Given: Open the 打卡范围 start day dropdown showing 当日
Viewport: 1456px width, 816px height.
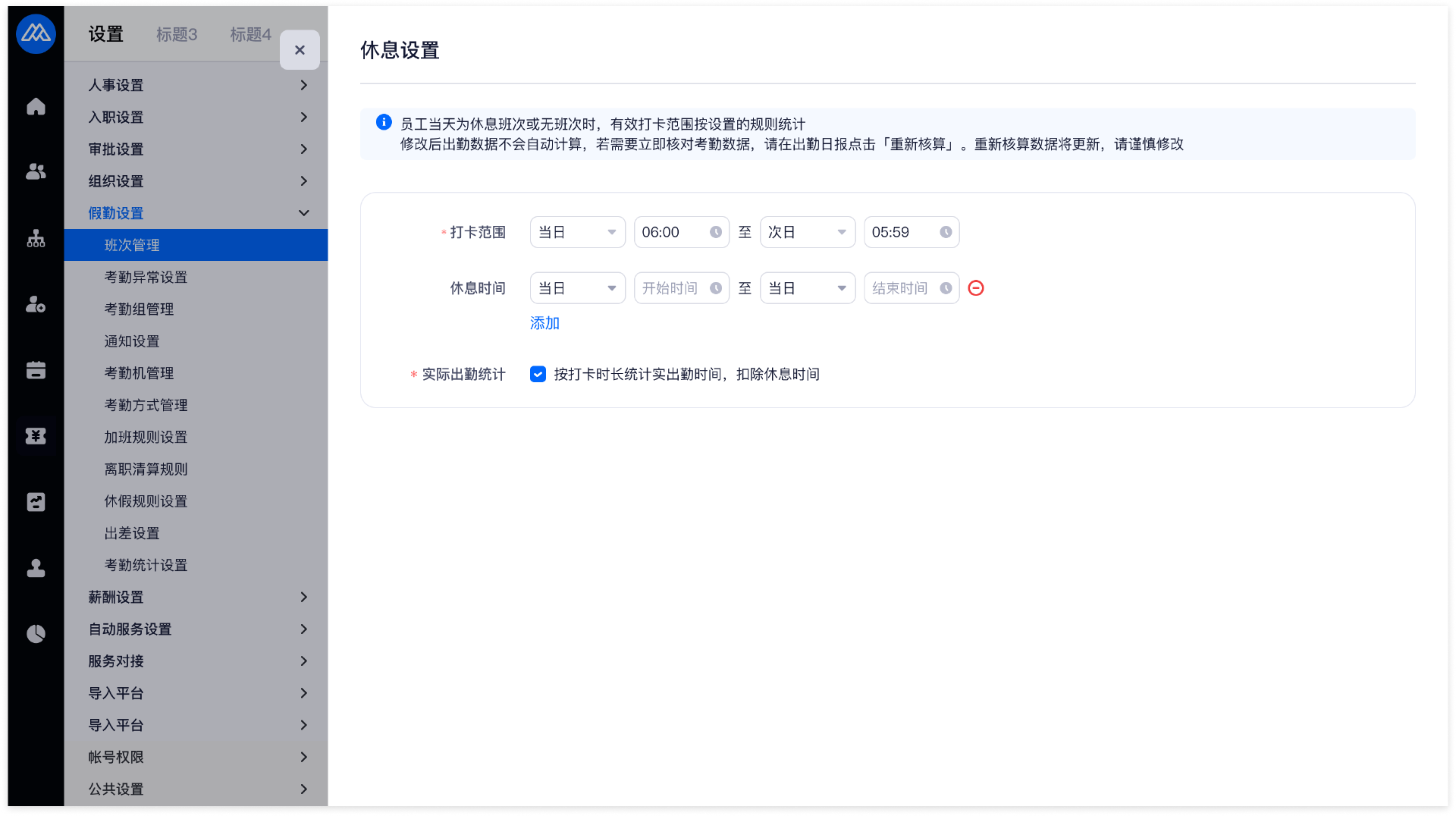Looking at the screenshot, I should point(577,232).
